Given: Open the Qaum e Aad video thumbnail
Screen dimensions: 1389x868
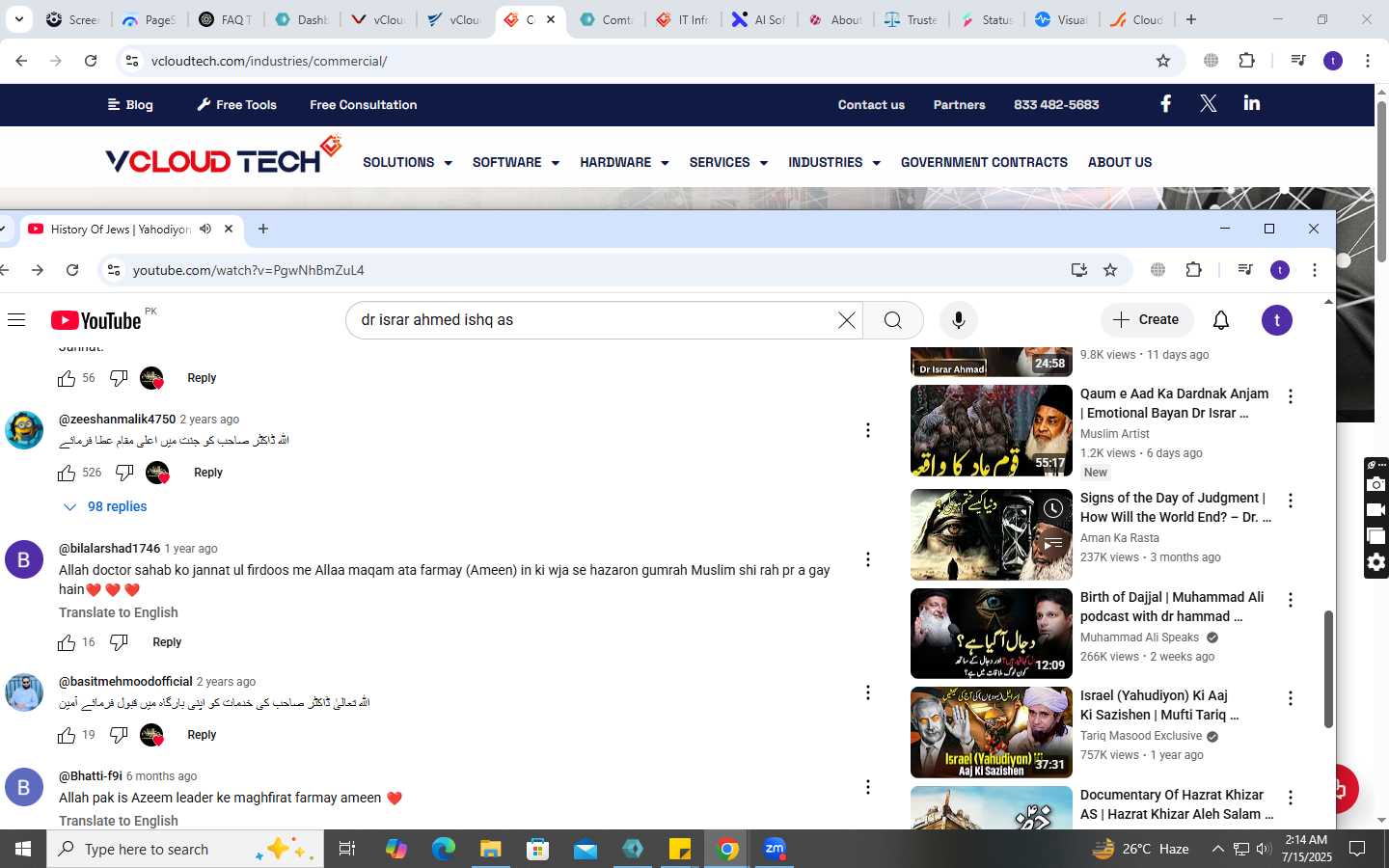Looking at the screenshot, I should point(992,430).
